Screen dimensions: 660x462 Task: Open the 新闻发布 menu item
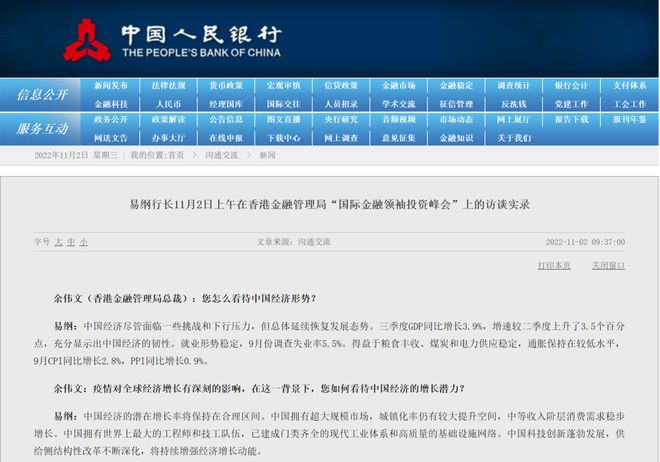tap(111, 86)
